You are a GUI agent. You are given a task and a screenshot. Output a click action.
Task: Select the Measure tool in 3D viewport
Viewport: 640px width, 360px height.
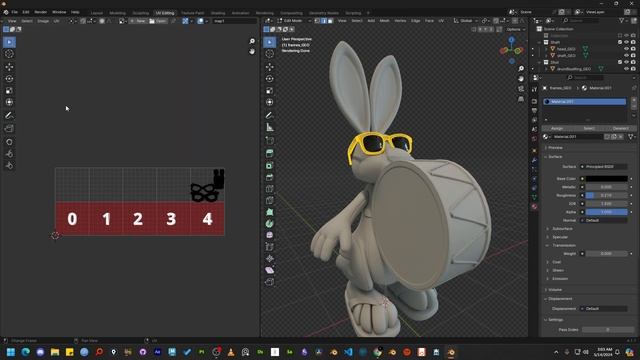(x=269, y=127)
